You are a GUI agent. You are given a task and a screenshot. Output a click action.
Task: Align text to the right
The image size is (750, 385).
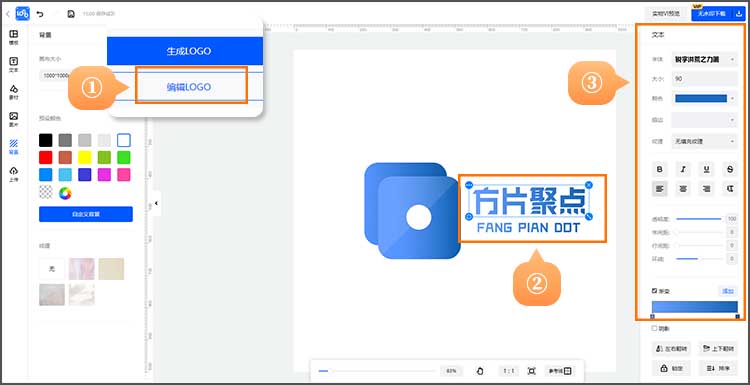click(706, 189)
